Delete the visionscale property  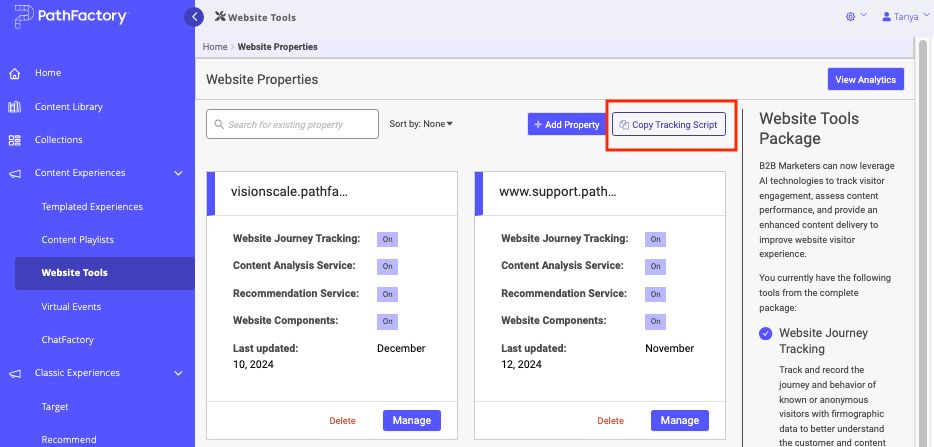[343, 421]
